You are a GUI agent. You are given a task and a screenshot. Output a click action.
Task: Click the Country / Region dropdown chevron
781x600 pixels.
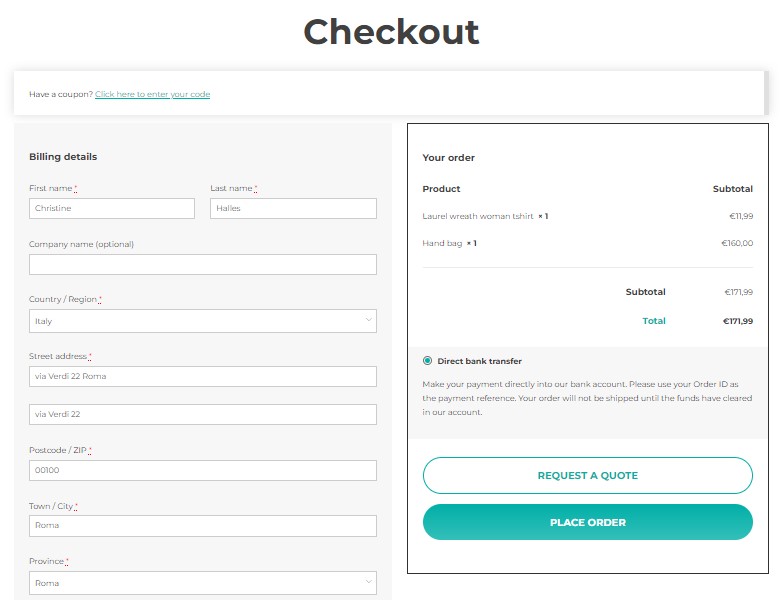(367, 321)
